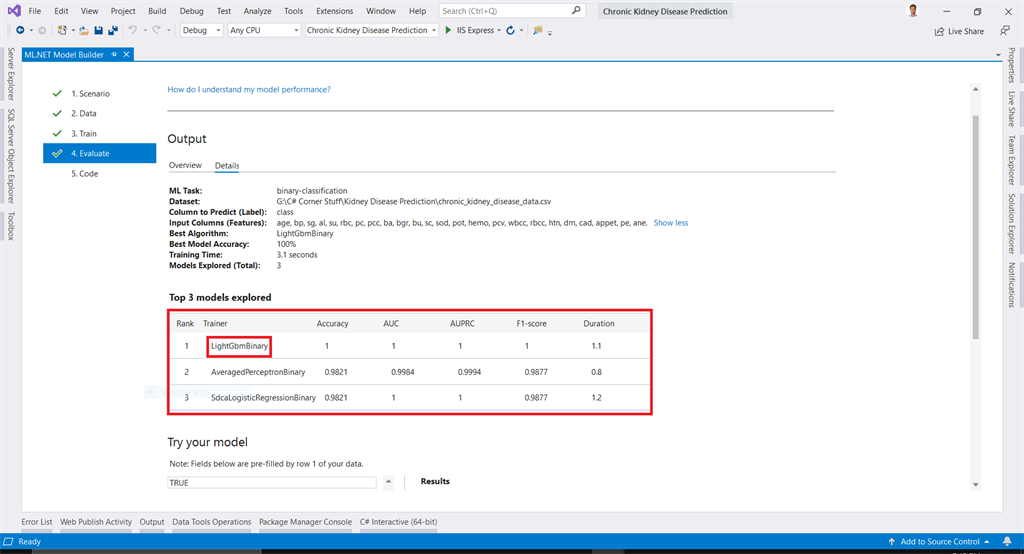Select the AveragedPerceptronBinary trainer row
Screen dimensions: 1024x554
click(x=409, y=372)
